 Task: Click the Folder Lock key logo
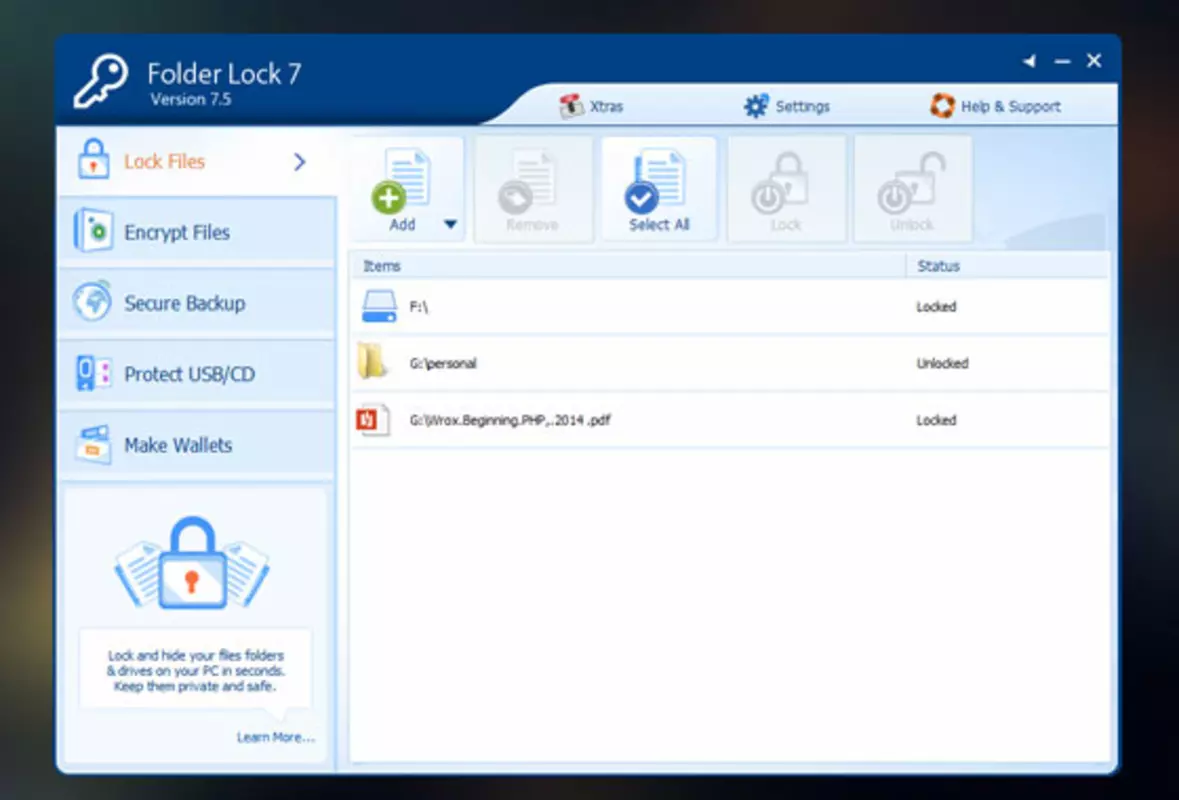[101, 80]
